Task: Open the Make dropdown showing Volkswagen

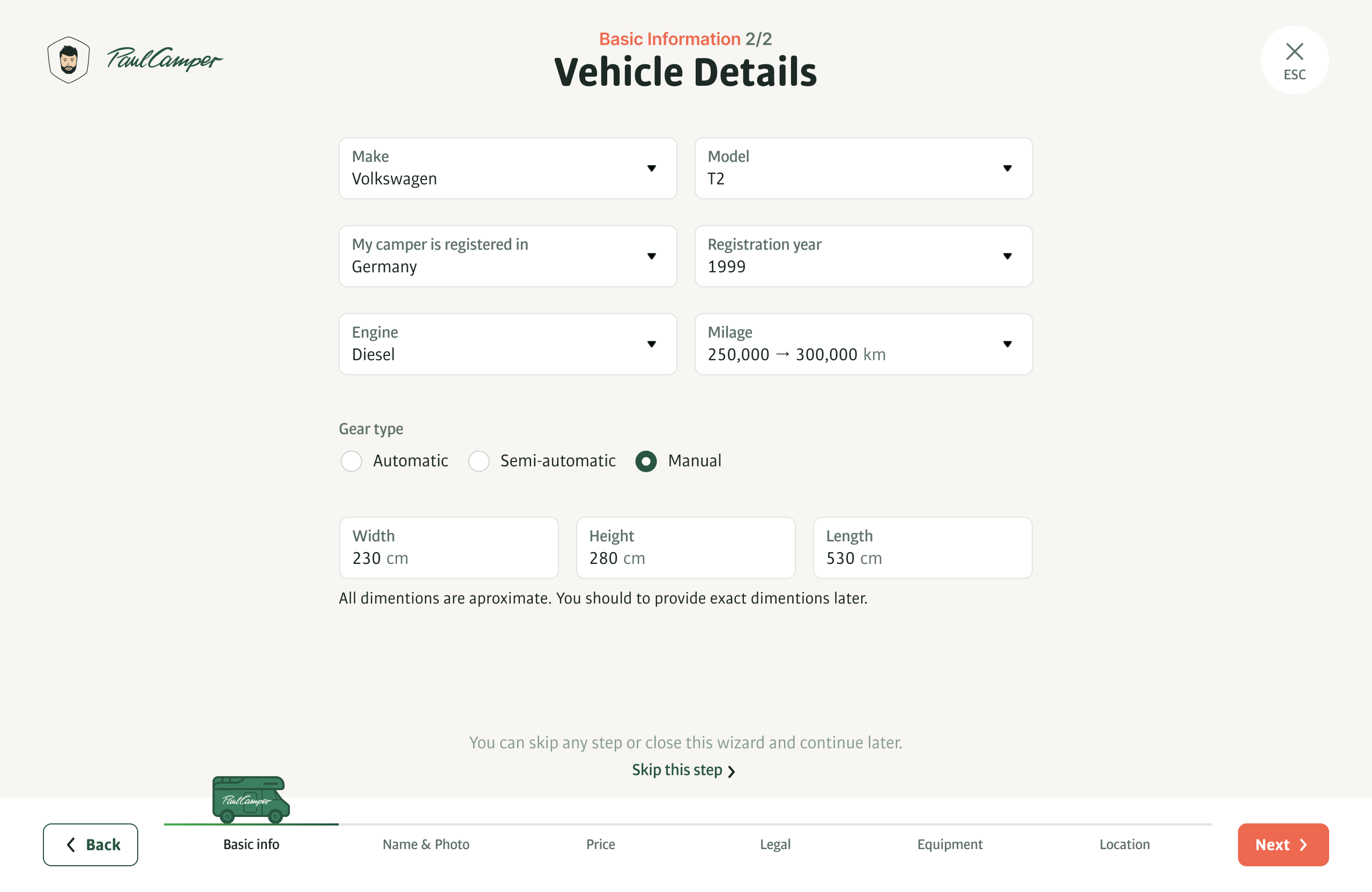Action: (508, 168)
